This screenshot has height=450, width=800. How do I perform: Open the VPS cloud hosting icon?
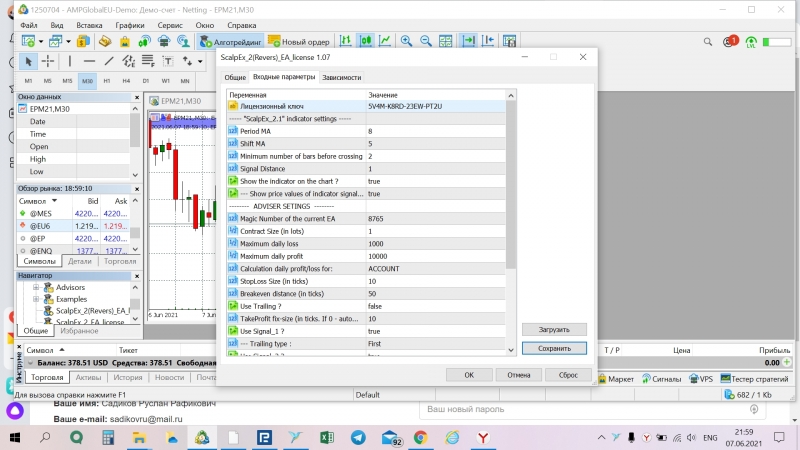point(164,41)
